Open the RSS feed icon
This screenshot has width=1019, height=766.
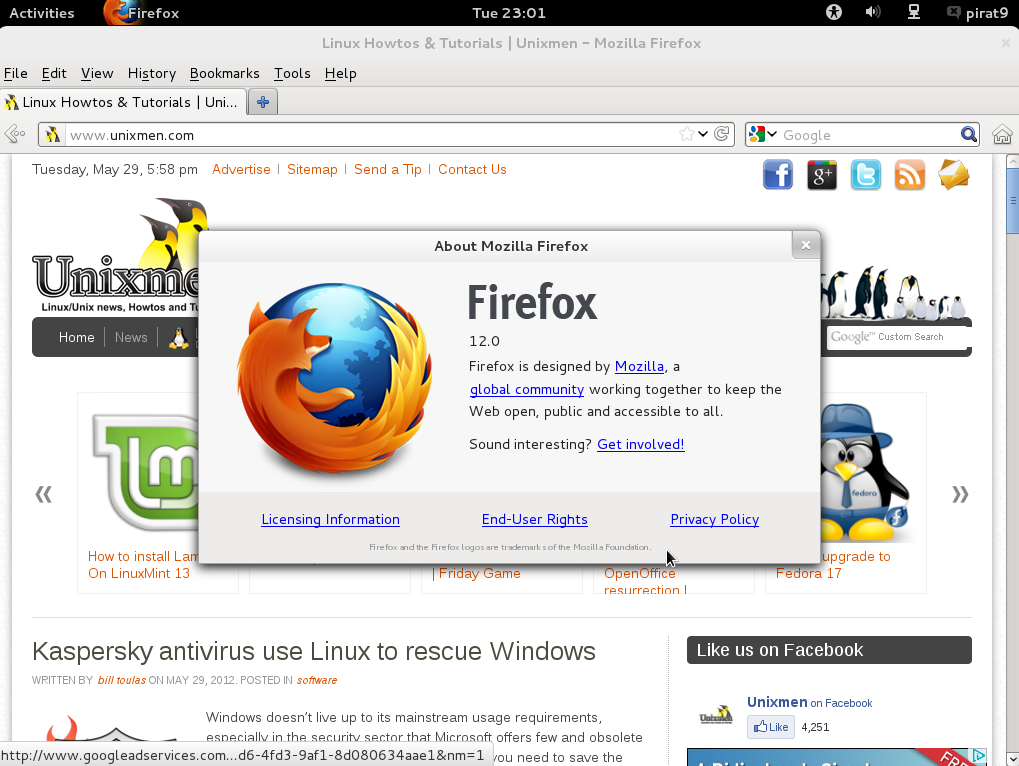910,175
